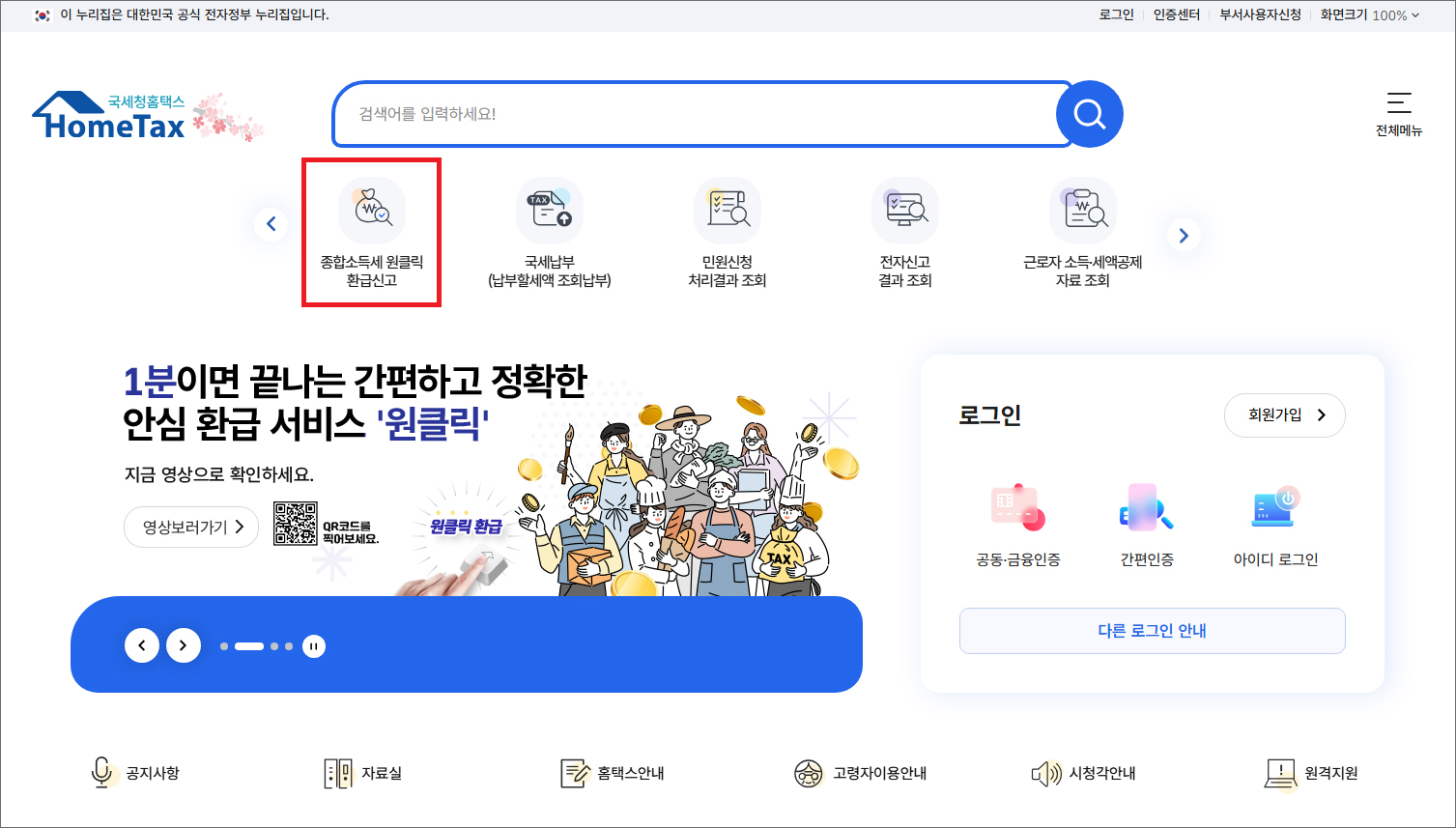This screenshot has width=1456, height=828.
Task: Expand the 화면크기 100% dropdown
Action: (1370, 14)
